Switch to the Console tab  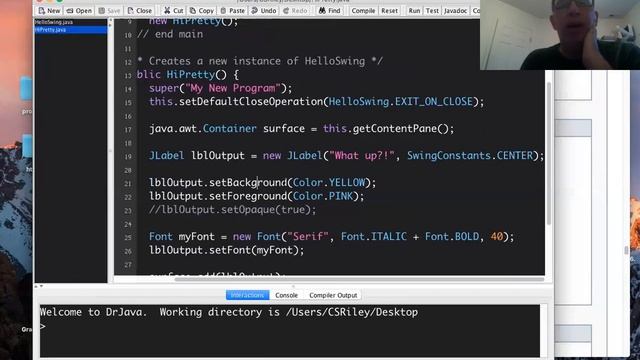(x=286, y=295)
